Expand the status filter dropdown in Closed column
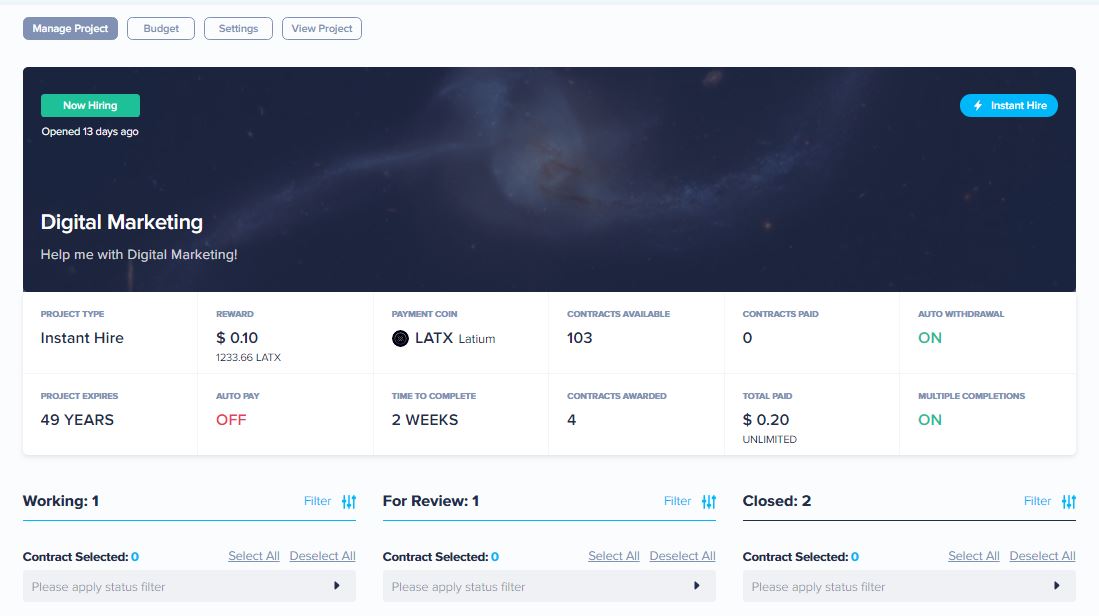Viewport: 1099px width, 616px height. (908, 587)
